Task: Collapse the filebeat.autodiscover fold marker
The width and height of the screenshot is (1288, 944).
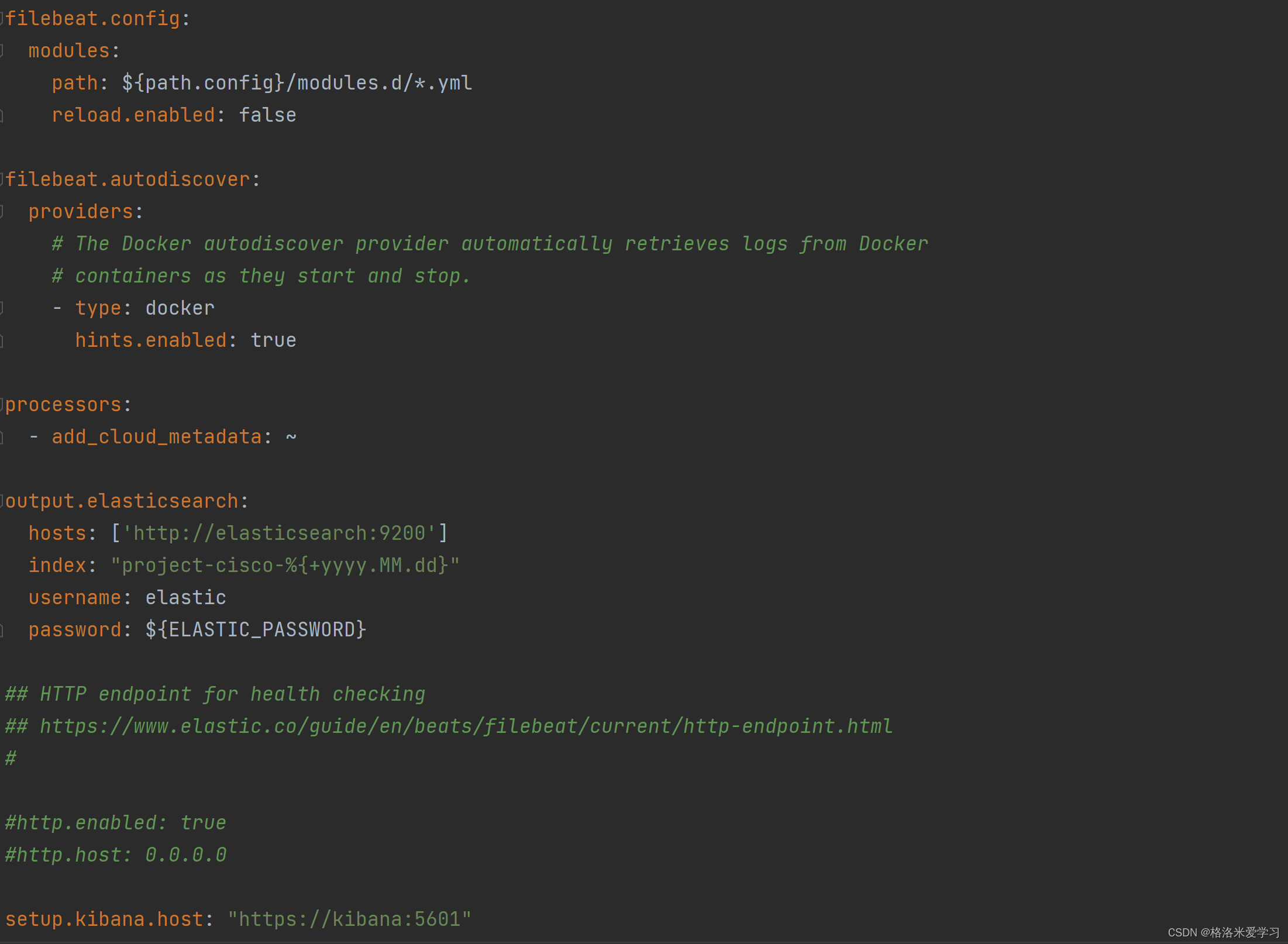Action: pyautogui.click(x=2, y=180)
